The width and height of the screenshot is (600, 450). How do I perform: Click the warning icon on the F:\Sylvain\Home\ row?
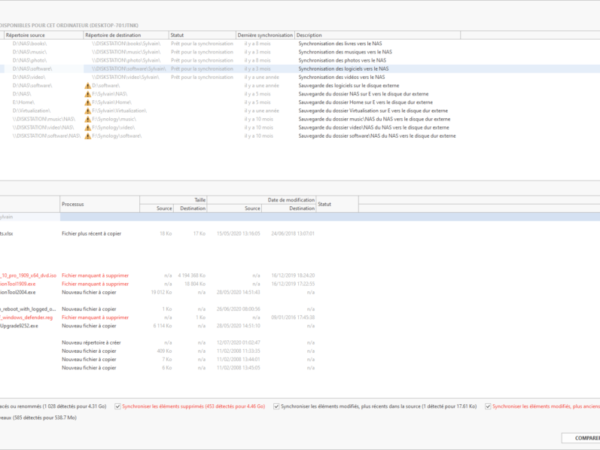pos(88,102)
